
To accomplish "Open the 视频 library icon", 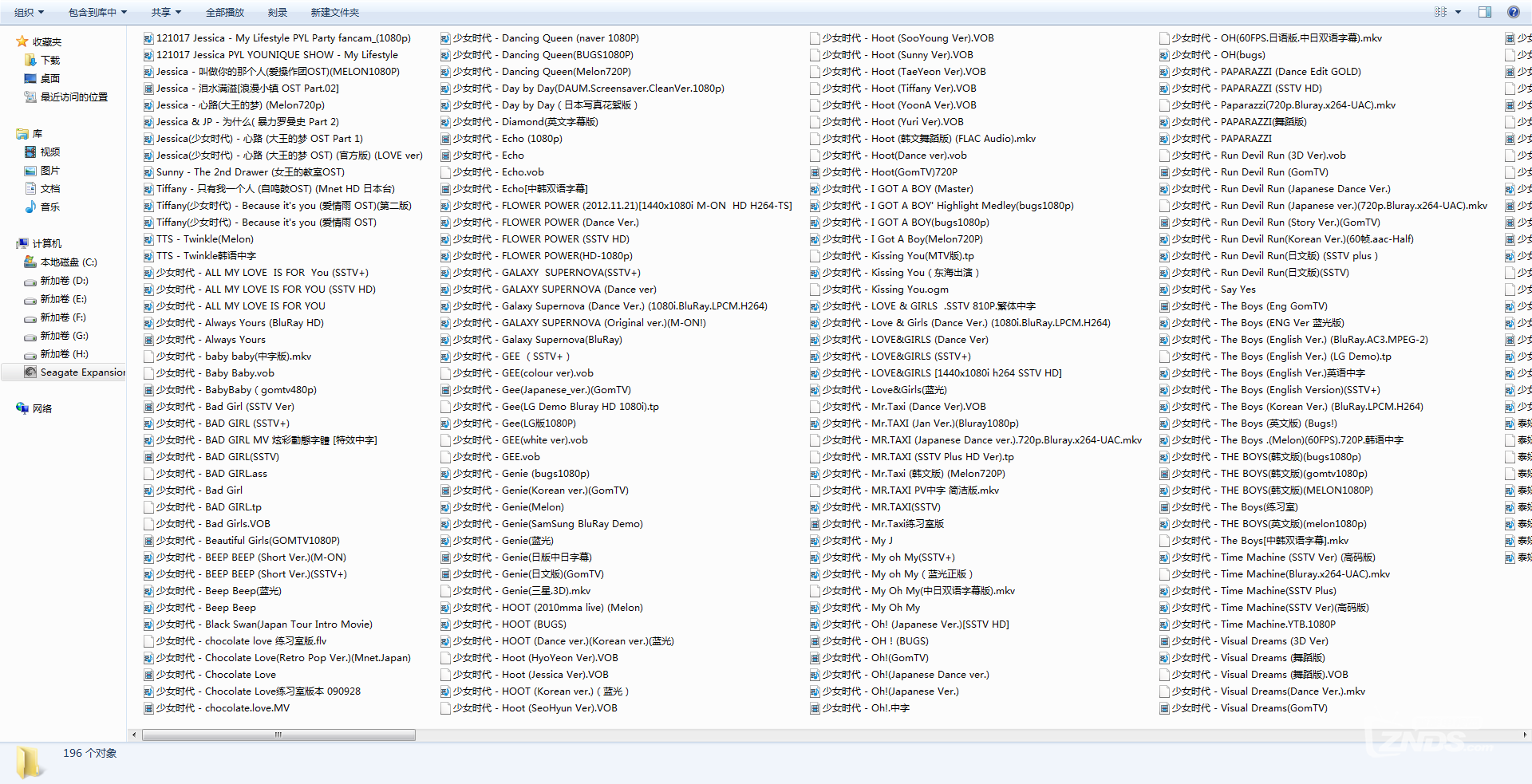I will [30, 152].
